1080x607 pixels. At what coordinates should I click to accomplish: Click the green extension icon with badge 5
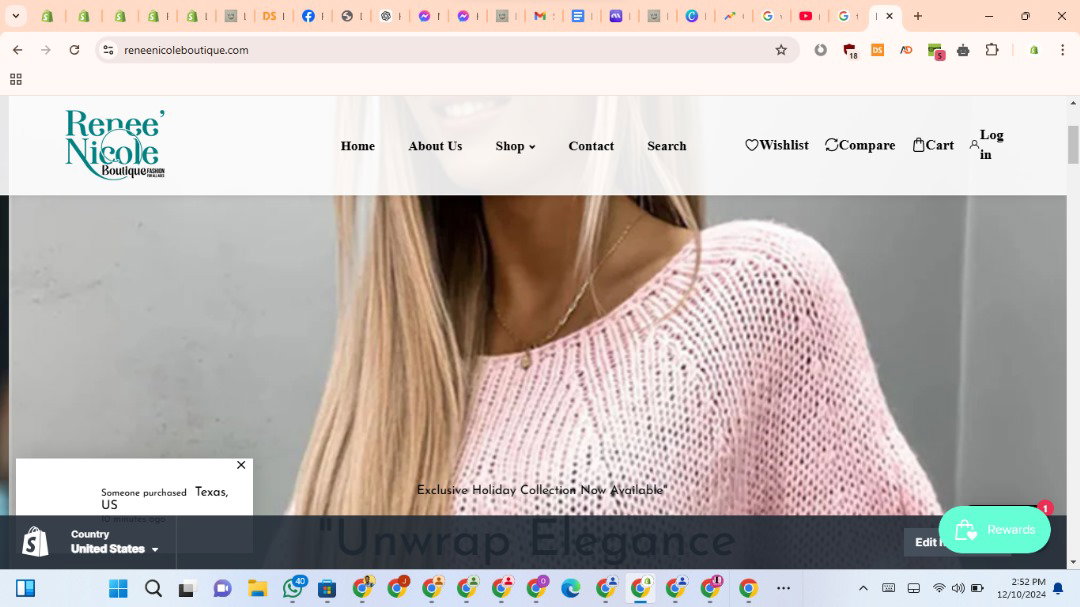(x=935, y=50)
